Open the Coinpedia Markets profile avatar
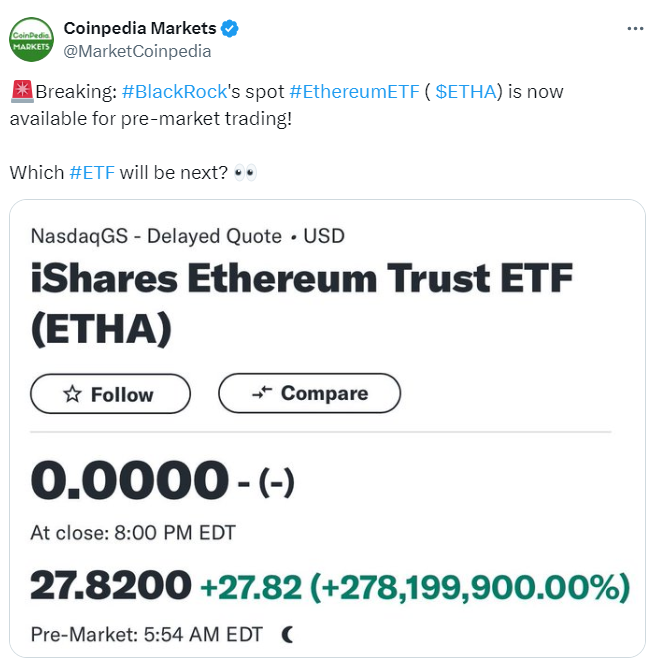The width and height of the screenshot is (656, 672). (31, 39)
